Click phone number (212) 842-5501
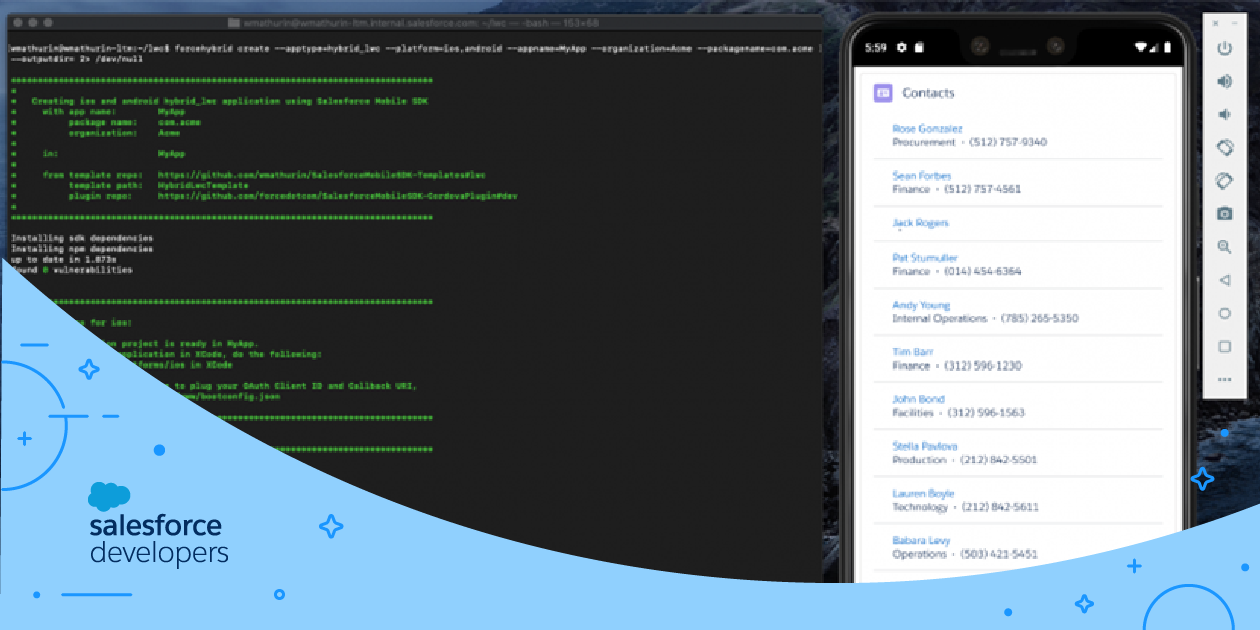 click(x=998, y=460)
